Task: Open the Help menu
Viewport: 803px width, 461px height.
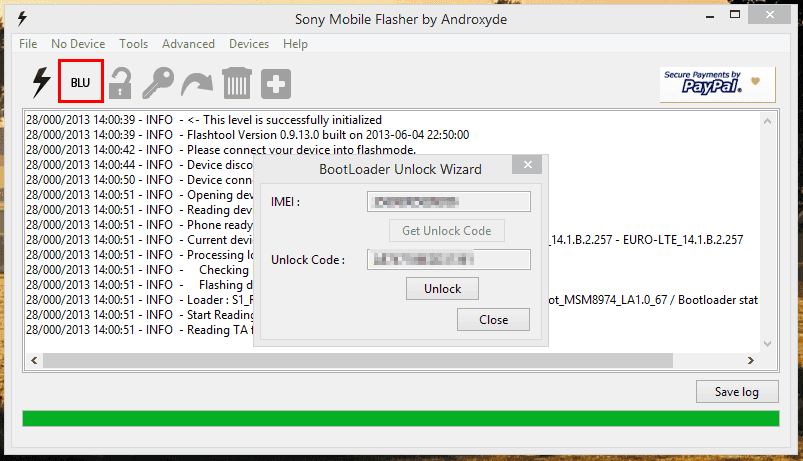Action: tap(295, 44)
